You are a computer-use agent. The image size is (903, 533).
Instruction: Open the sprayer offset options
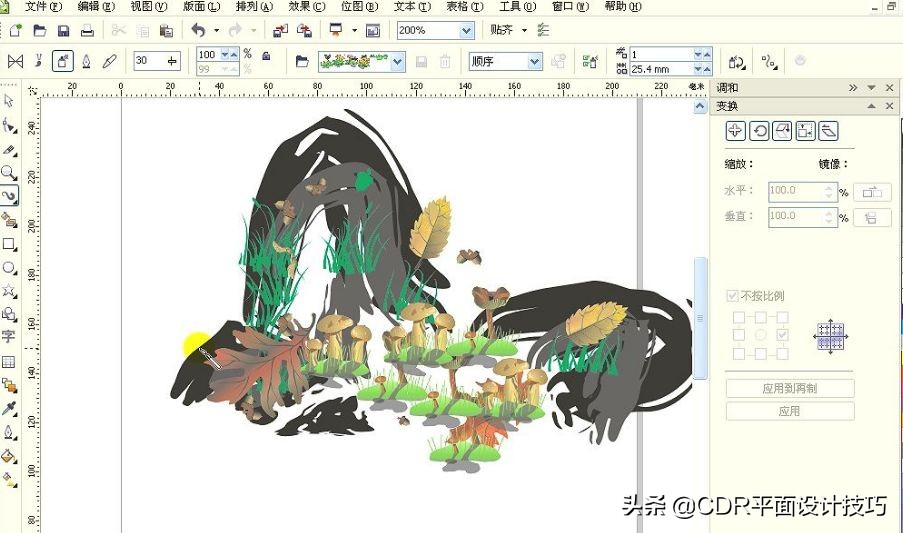tap(769, 61)
